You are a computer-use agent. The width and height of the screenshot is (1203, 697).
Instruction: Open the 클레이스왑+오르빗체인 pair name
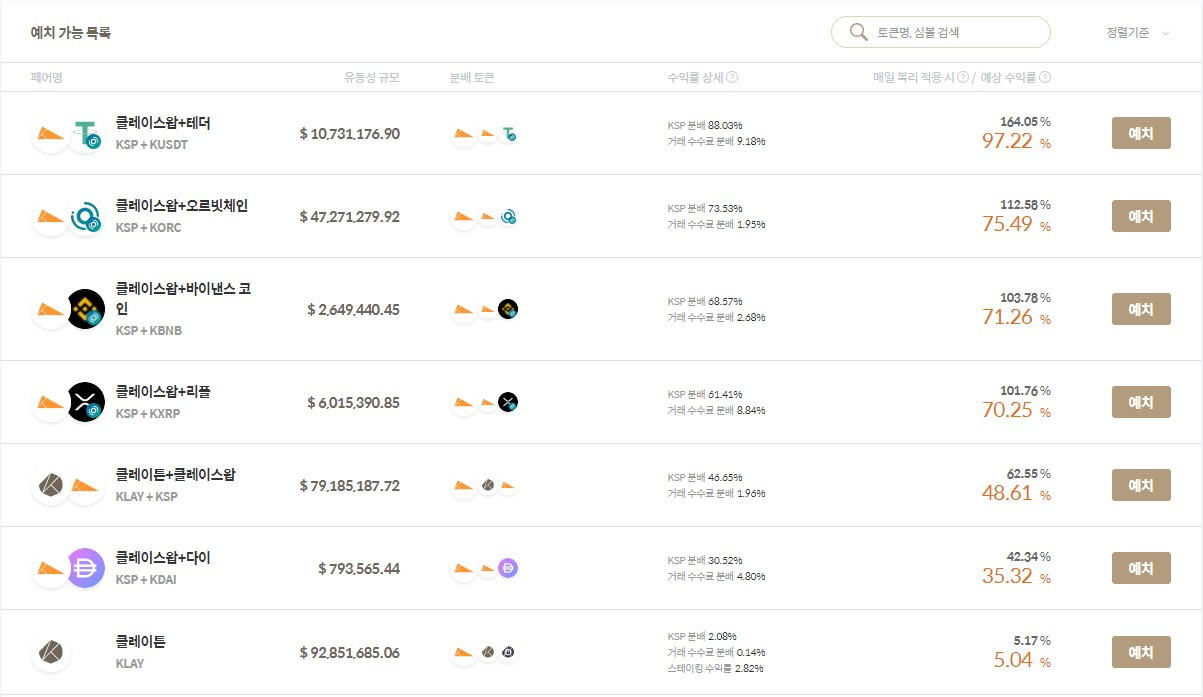pyautogui.click(x=181, y=206)
